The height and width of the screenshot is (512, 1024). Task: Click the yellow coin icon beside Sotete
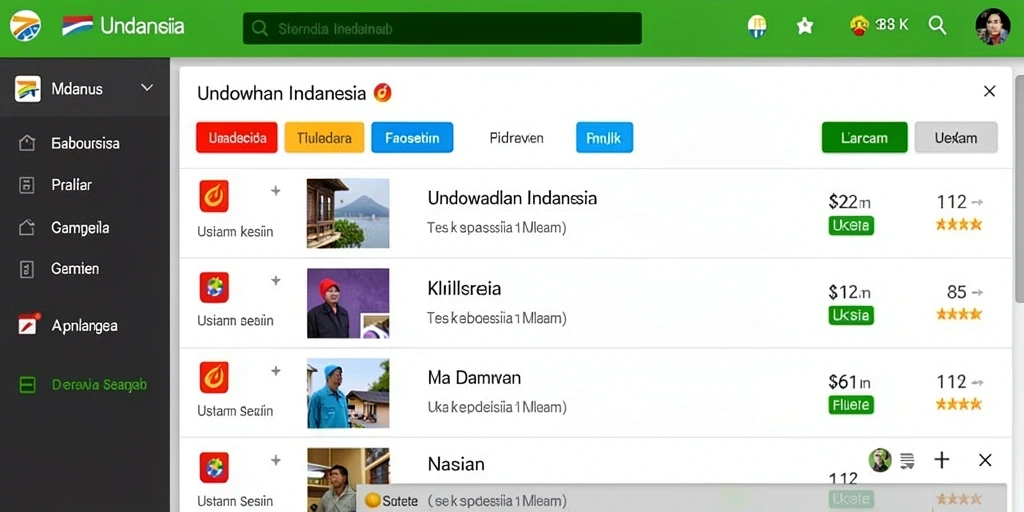[373, 500]
